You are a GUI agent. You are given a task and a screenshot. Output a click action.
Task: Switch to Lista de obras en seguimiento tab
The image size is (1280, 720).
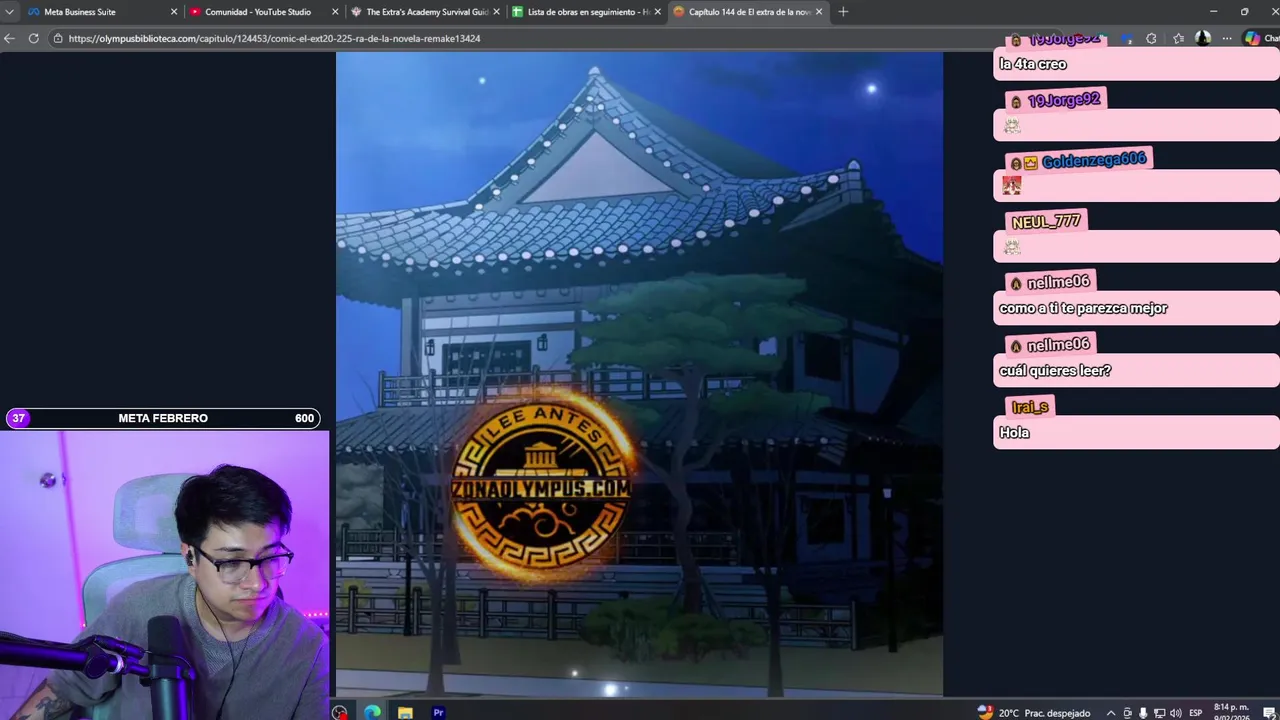tap(585, 12)
